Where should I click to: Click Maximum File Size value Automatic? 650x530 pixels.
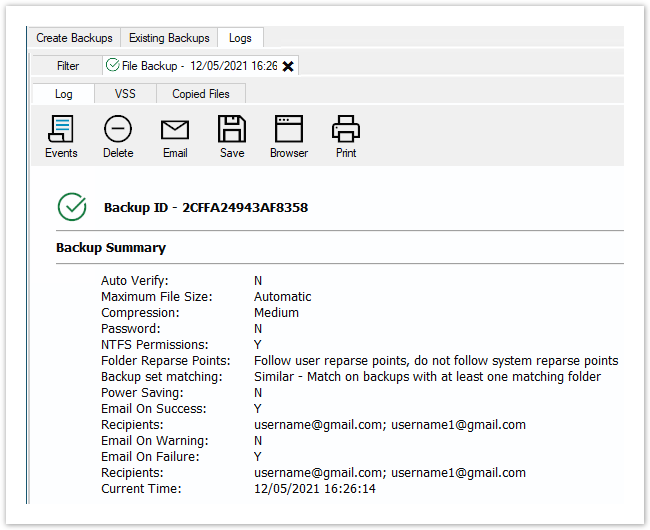click(x=282, y=297)
